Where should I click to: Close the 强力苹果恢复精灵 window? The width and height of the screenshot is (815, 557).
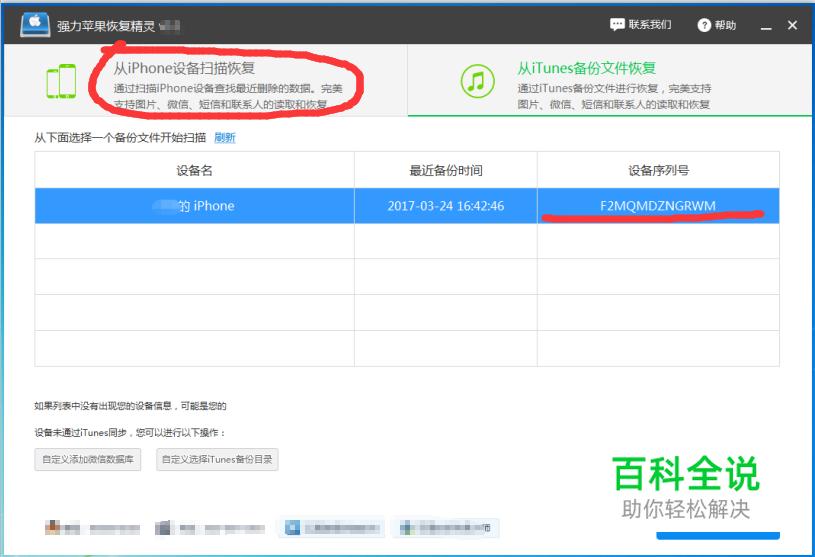pos(792,25)
